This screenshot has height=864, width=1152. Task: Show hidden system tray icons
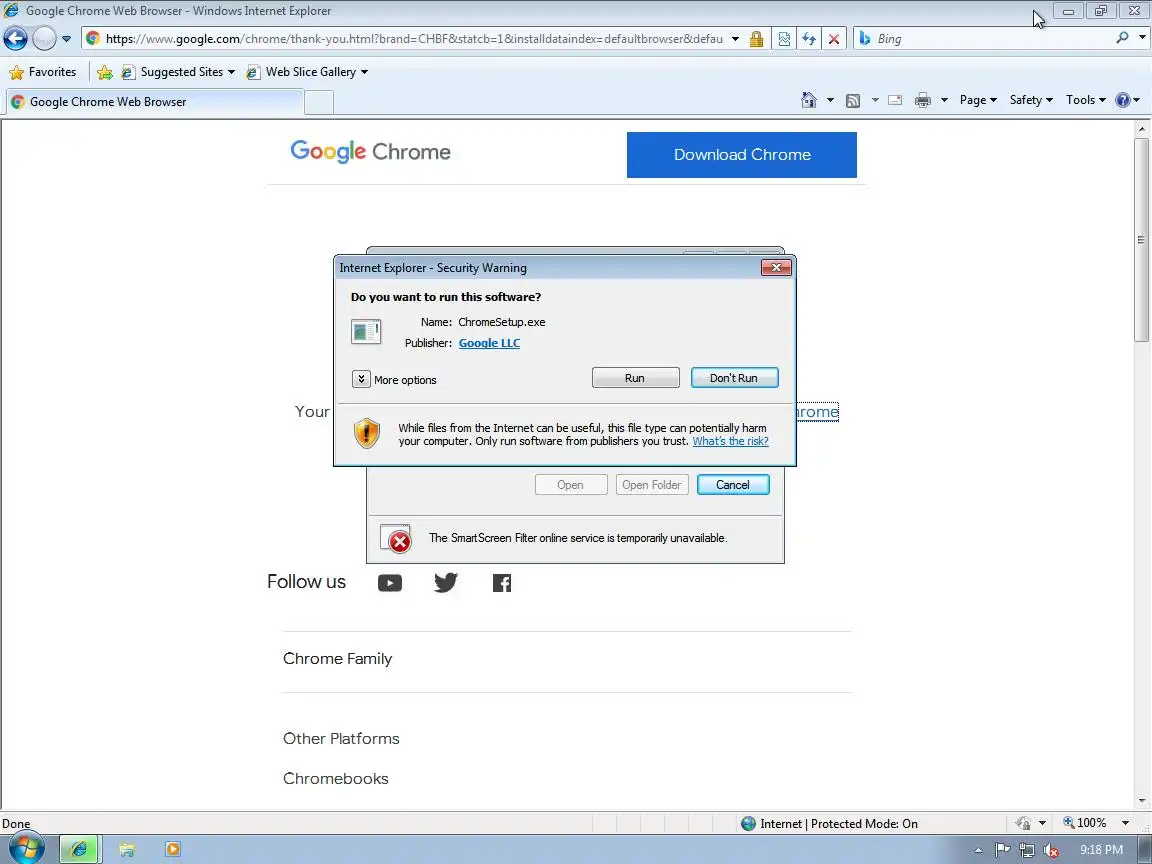(978, 850)
